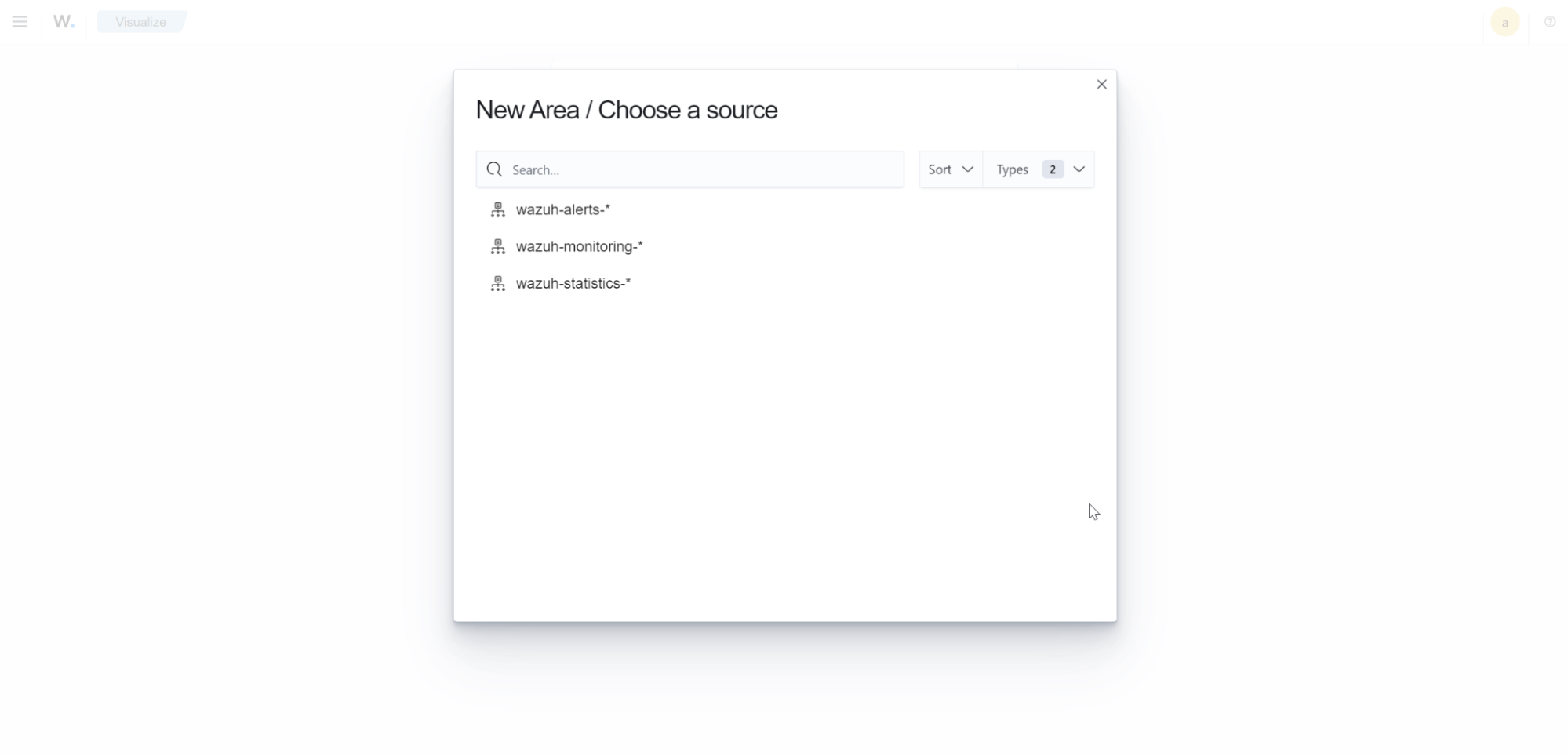Viewport: 1568px width, 756px height.
Task: Select the wazuh-monitoring-* source
Action: tap(579, 246)
